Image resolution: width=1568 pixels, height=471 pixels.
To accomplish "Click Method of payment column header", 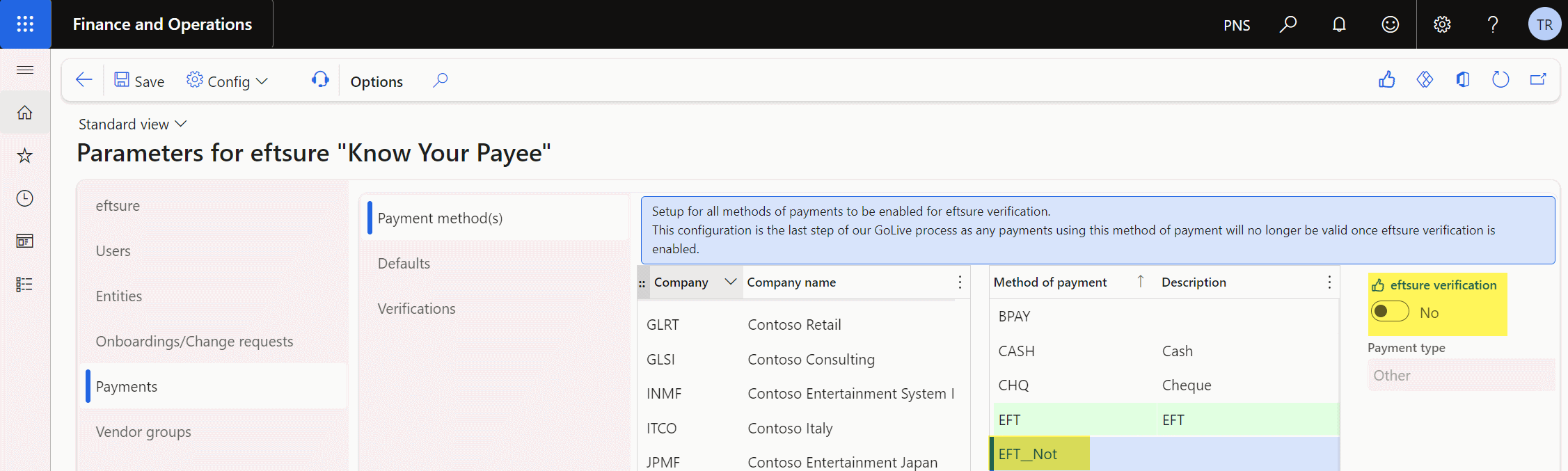I will coord(1050,282).
